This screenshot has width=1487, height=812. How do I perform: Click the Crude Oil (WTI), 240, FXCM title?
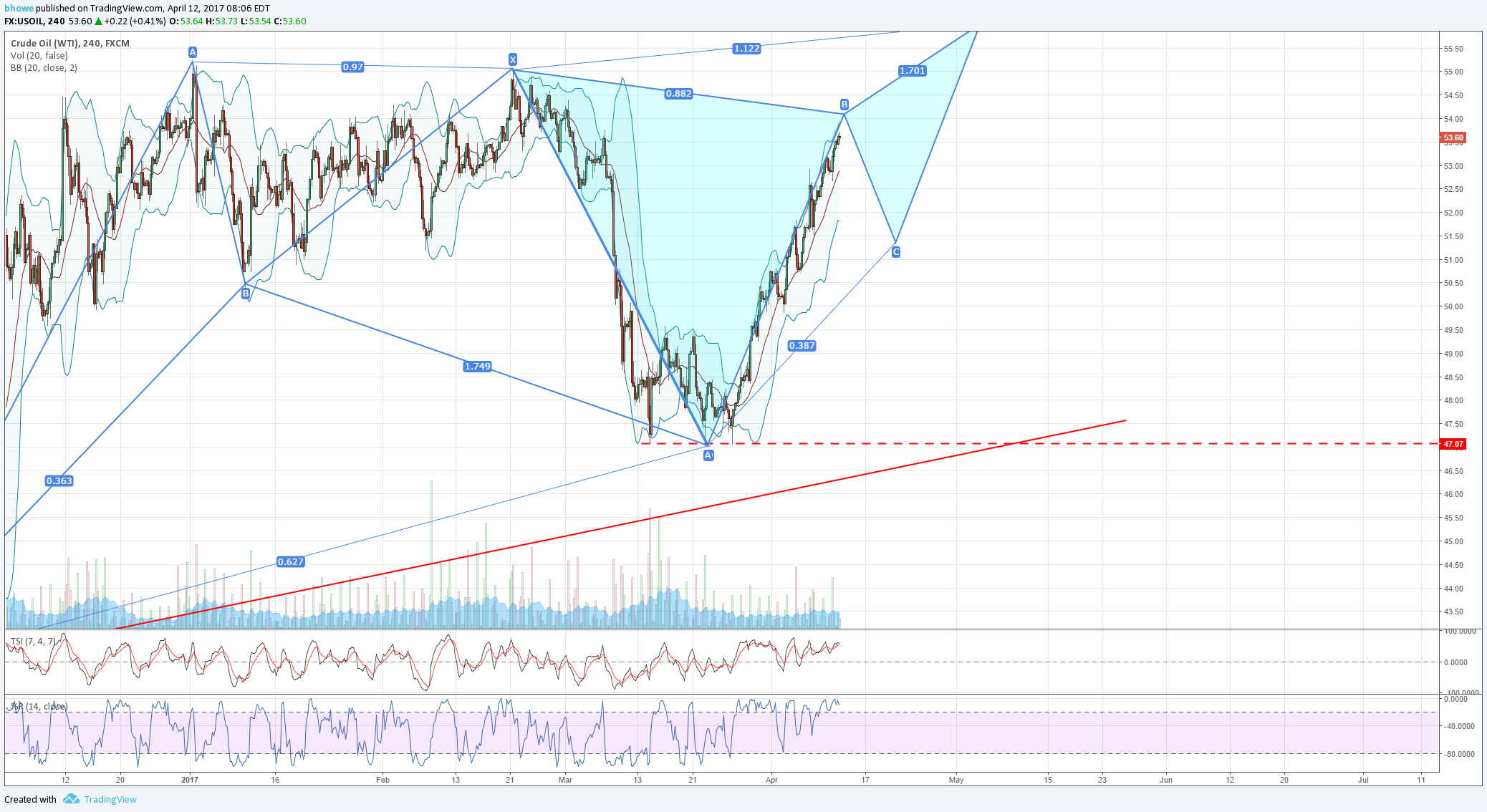70,44
